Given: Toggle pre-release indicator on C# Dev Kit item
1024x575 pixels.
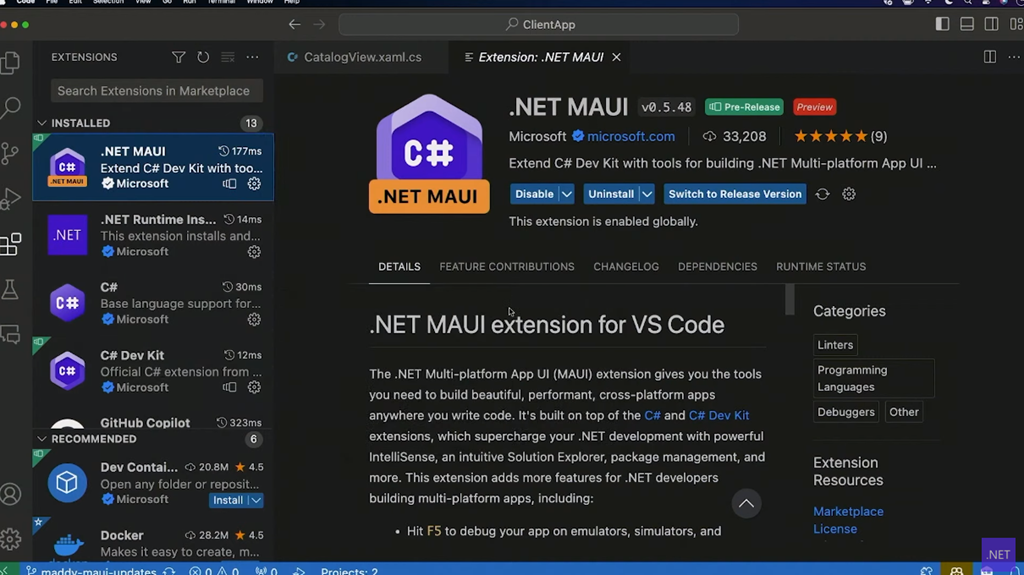Looking at the screenshot, I should tap(229, 387).
